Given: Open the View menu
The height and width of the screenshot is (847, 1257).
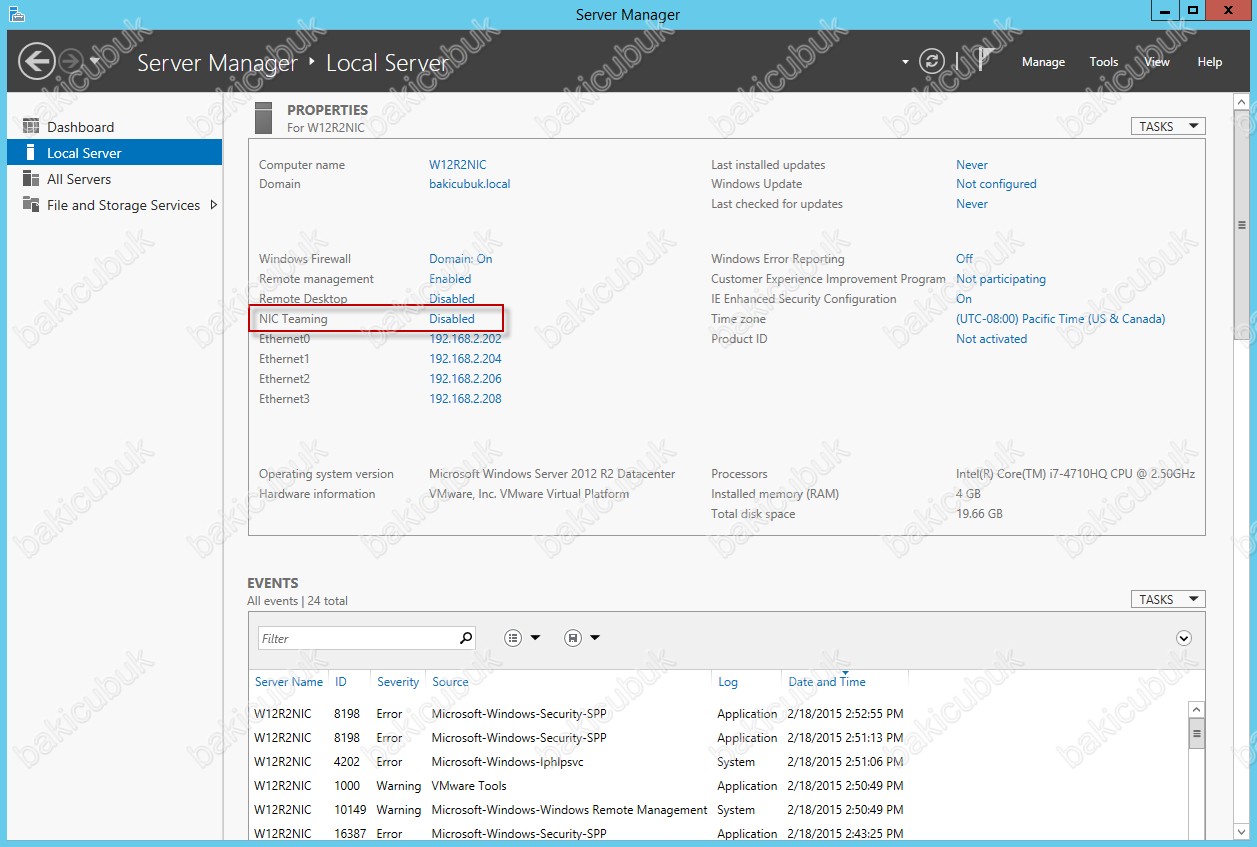Looking at the screenshot, I should (1157, 62).
